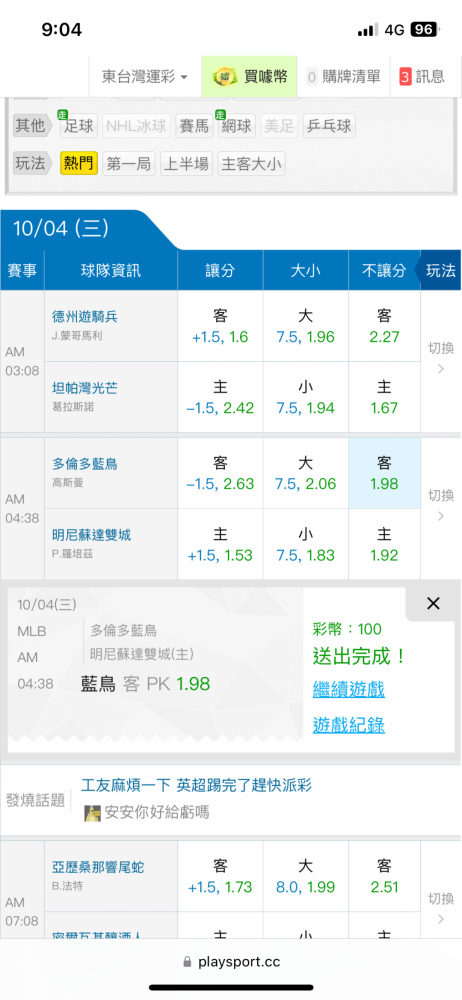
Task: Open the 遊戲紀錄 link
Action: [348, 725]
